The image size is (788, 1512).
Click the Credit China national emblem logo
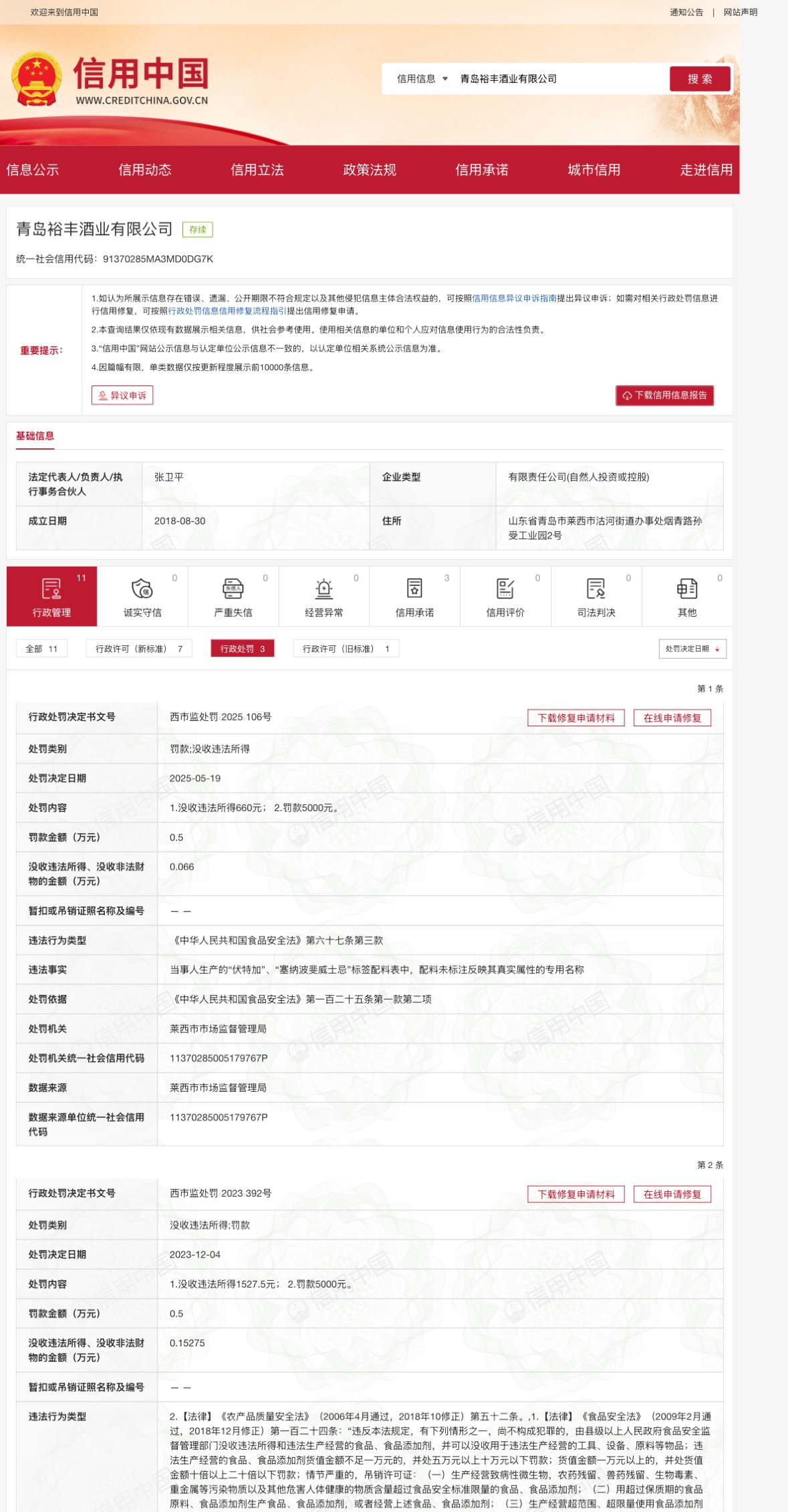(x=37, y=79)
